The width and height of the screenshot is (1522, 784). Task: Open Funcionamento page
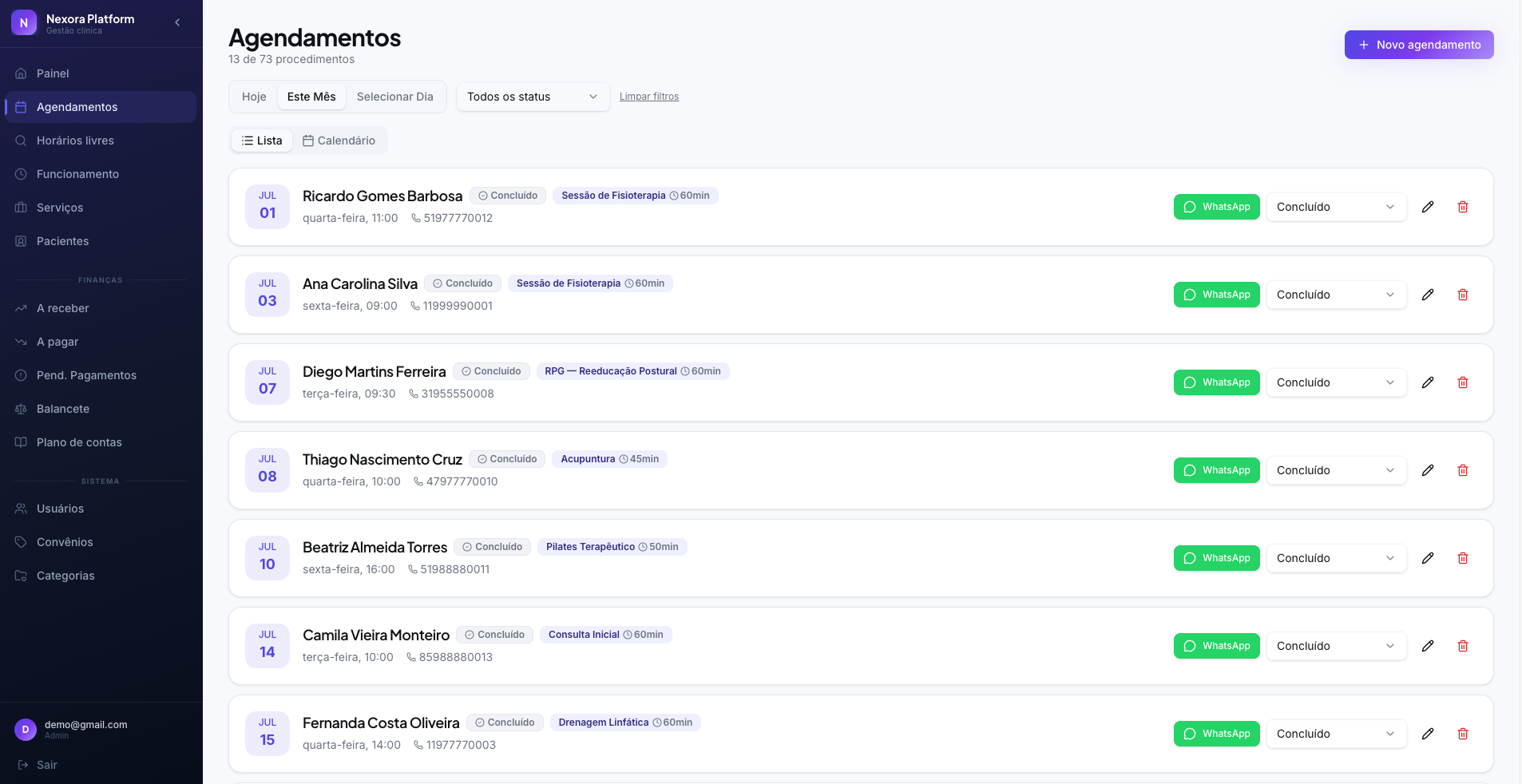[101, 174]
